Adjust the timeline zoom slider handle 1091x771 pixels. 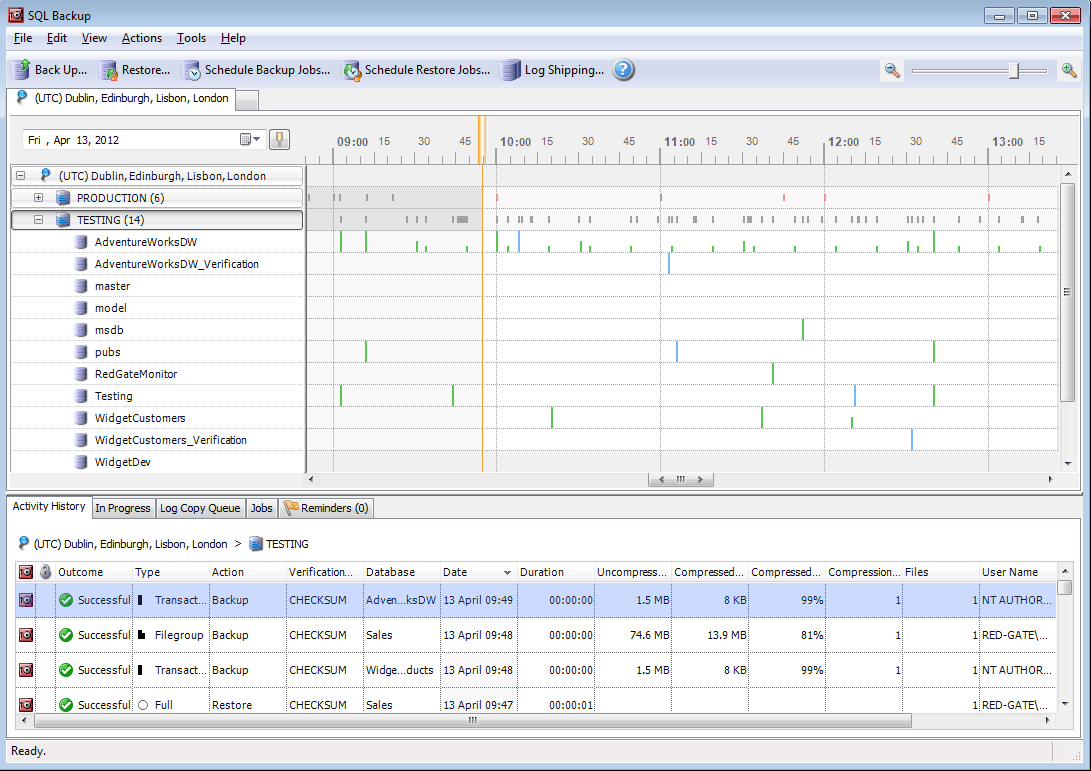(1014, 70)
